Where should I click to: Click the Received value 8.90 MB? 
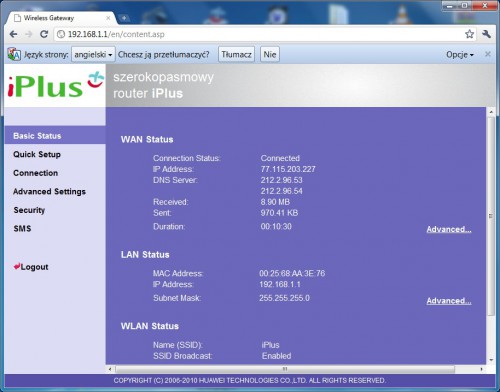(275, 202)
